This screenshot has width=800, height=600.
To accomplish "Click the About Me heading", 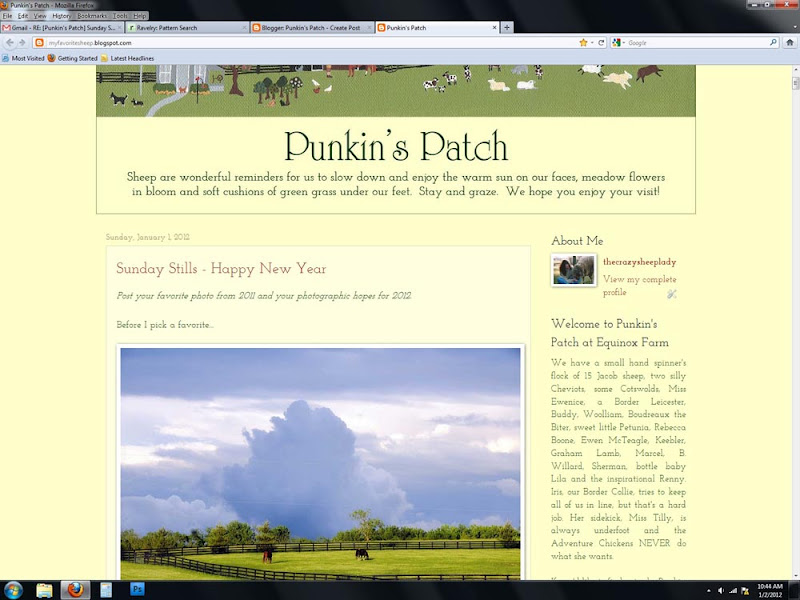I will coord(577,241).
